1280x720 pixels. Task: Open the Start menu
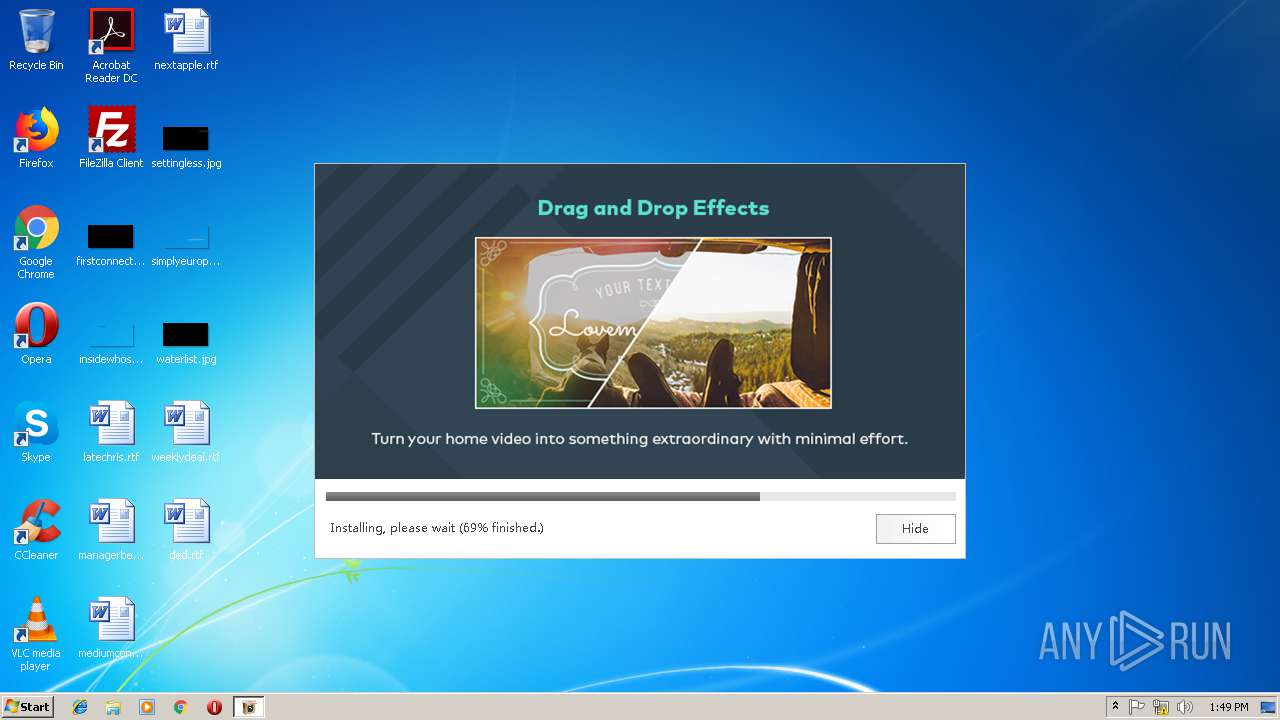(x=28, y=707)
